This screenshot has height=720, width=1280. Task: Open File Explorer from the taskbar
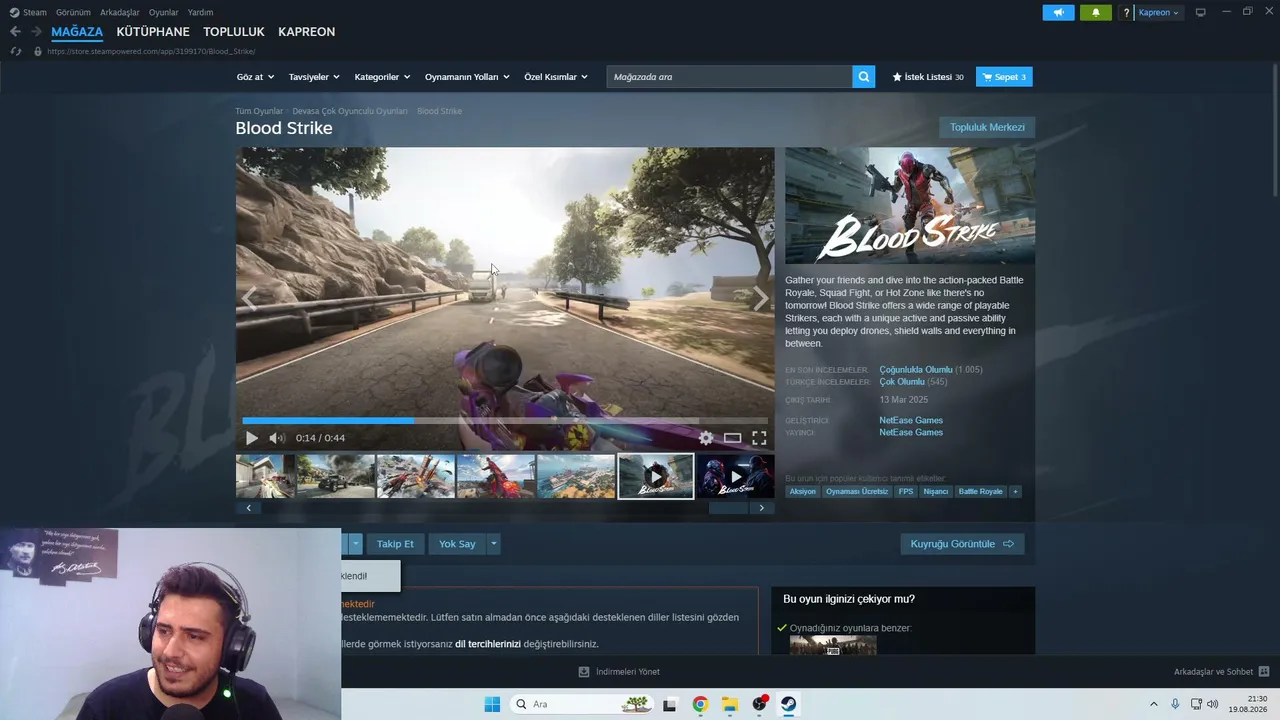point(730,704)
